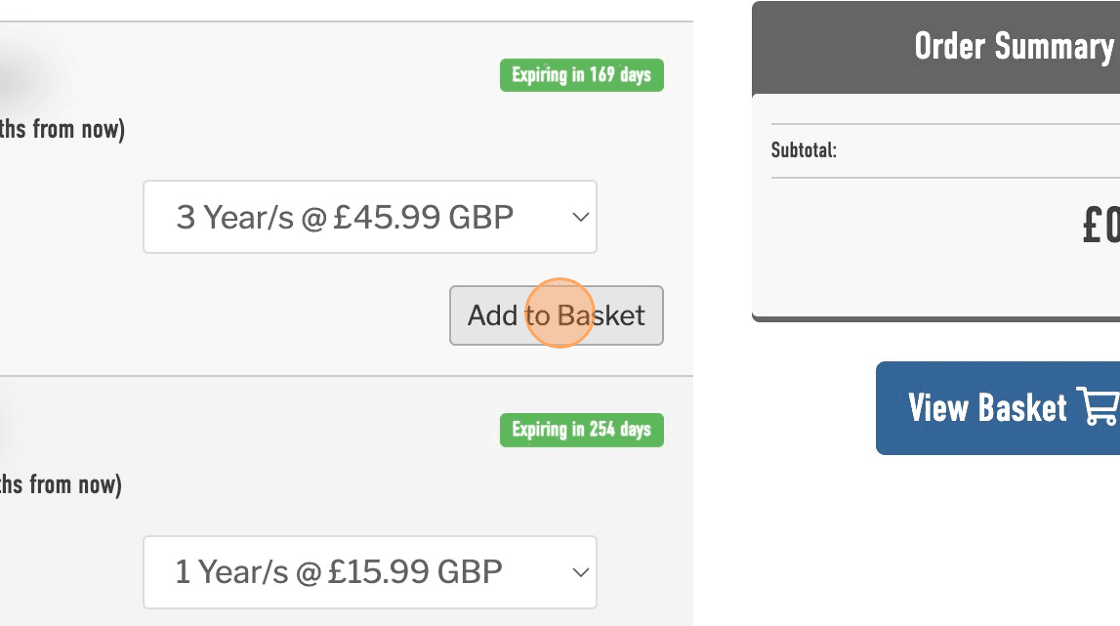The width and height of the screenshot is (1120, 626).
Task: Click chevron arrow on £45.99 renewal select
Action: (580, 217)
